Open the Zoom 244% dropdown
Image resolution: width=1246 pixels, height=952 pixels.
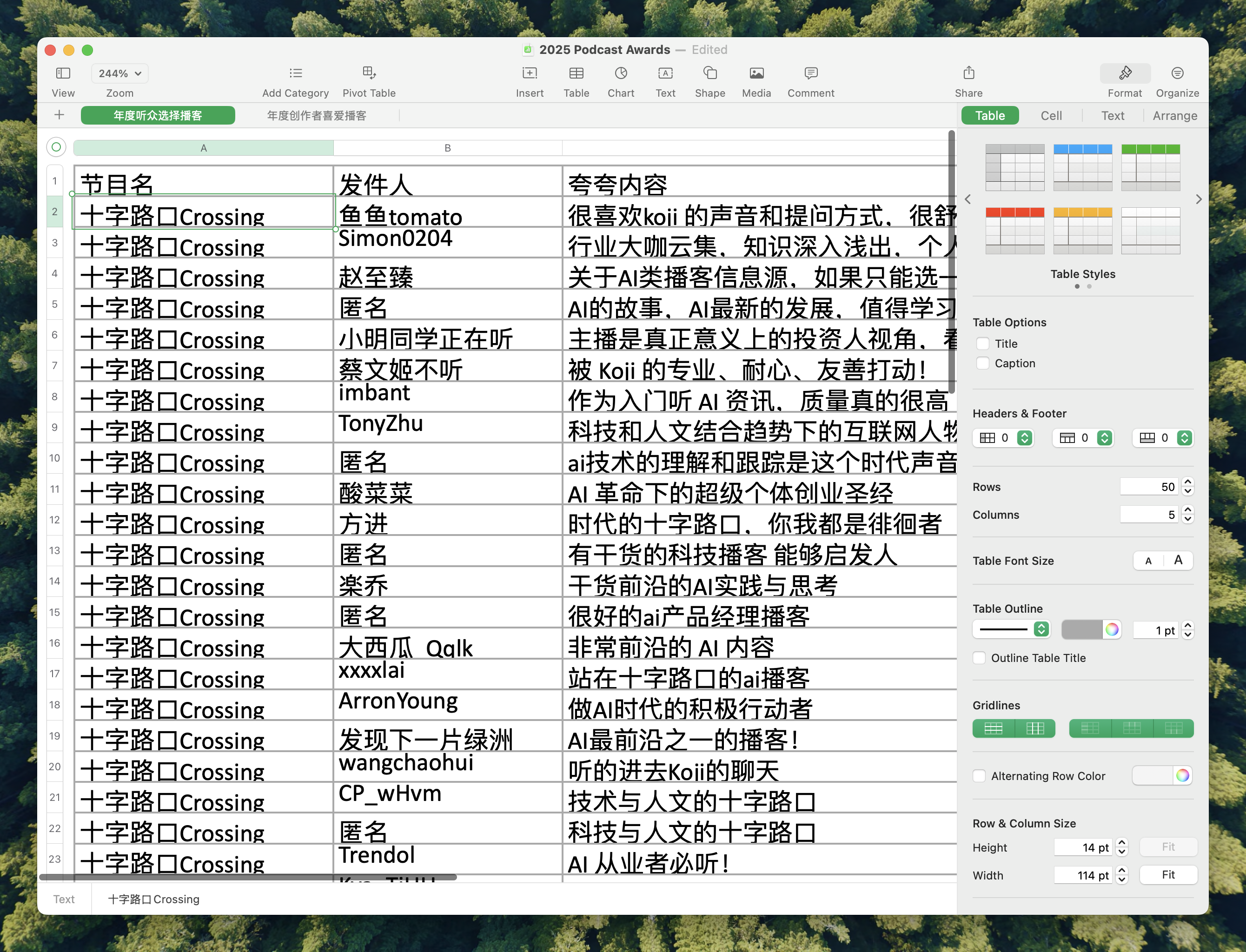(119, 73)
